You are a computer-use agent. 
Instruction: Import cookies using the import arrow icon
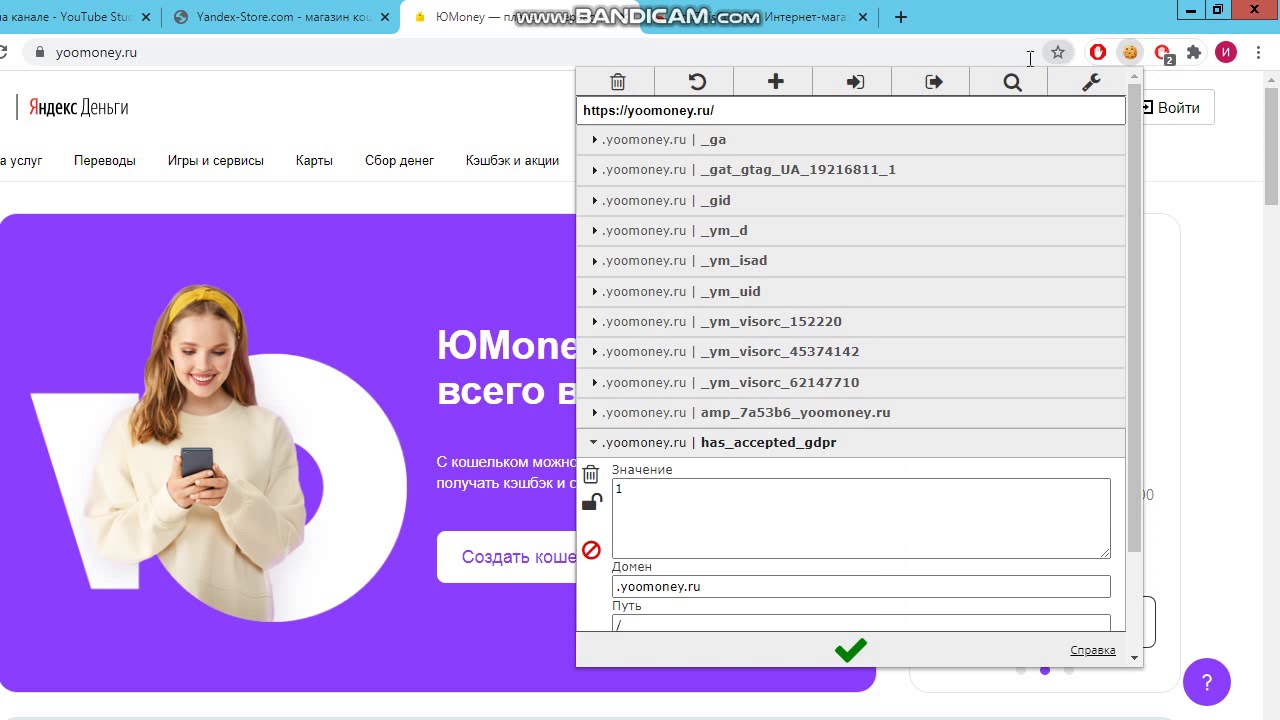tap(854, 82)
